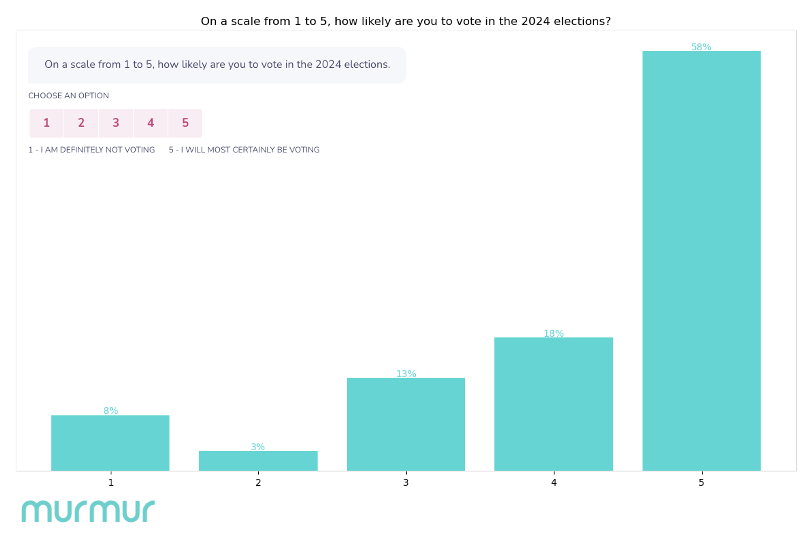Click the 58% value label
801x536 pixels.
click(x=701, y=47)
